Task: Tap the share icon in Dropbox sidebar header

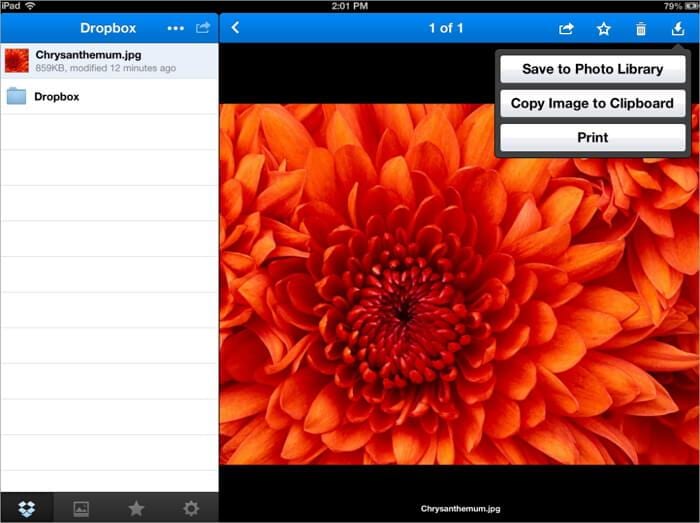Action: 203,28
